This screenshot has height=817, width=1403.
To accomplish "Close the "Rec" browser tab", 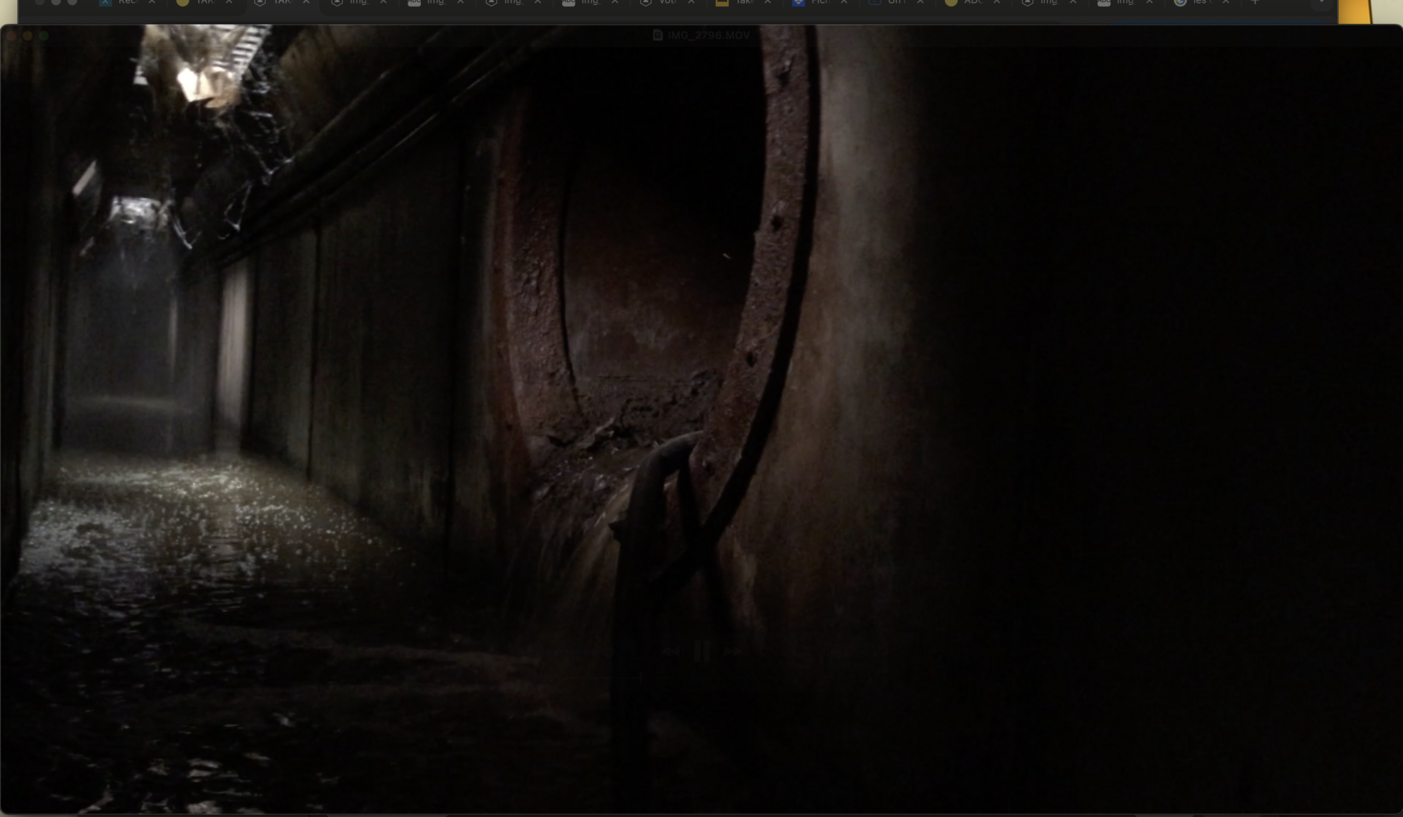I will (x=152, y=3).
